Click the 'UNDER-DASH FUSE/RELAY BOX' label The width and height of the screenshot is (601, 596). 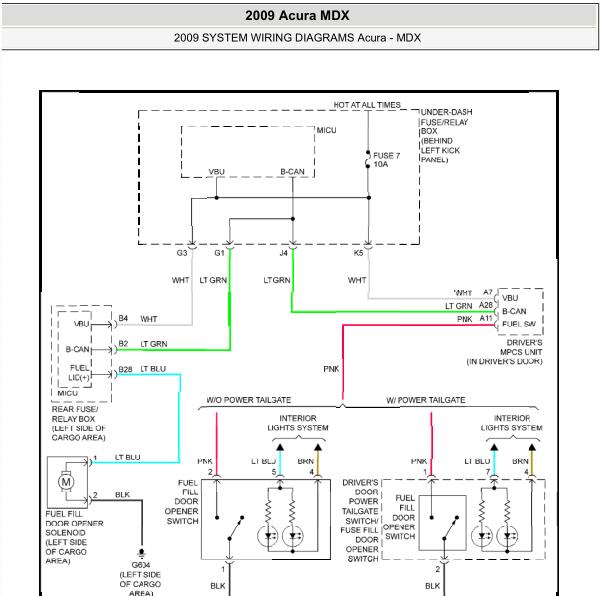446,121
